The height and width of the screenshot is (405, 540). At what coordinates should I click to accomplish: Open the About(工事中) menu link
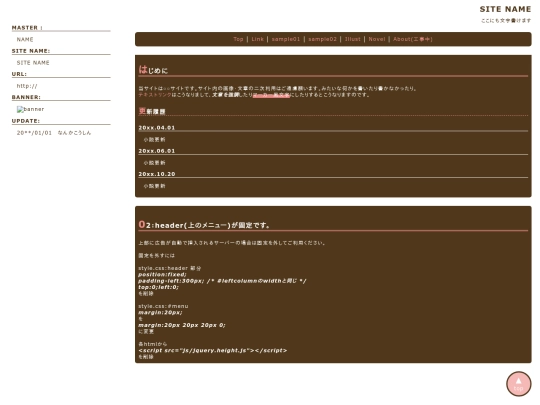click(413, 39)
